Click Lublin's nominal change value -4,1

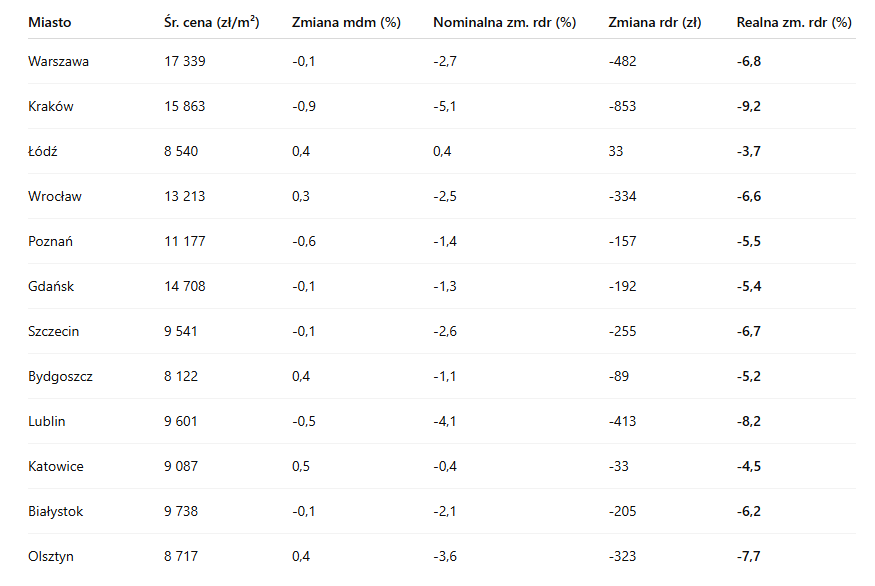445,422
